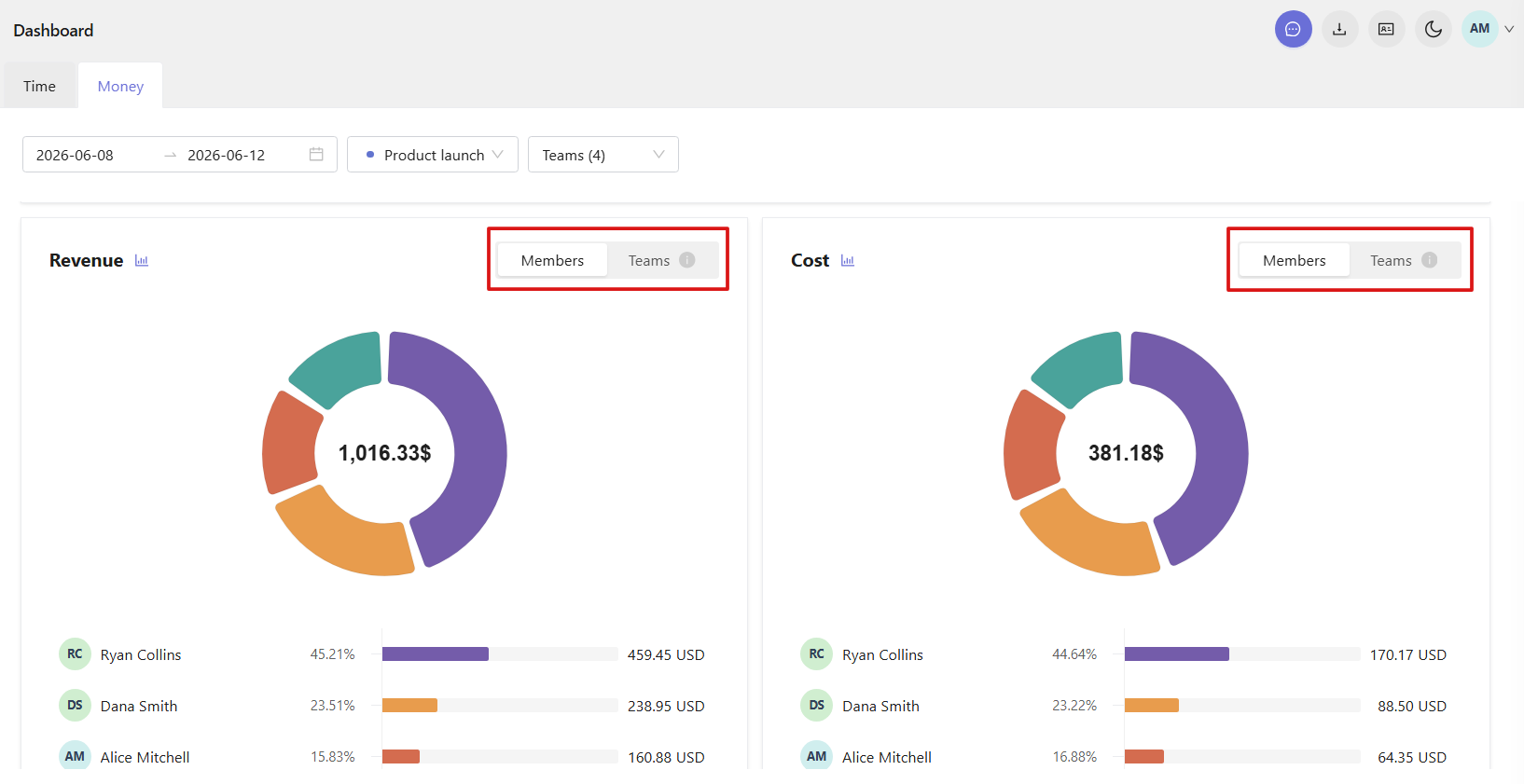
Task: Switch to the Time tab
Action: tap(39, 86)
